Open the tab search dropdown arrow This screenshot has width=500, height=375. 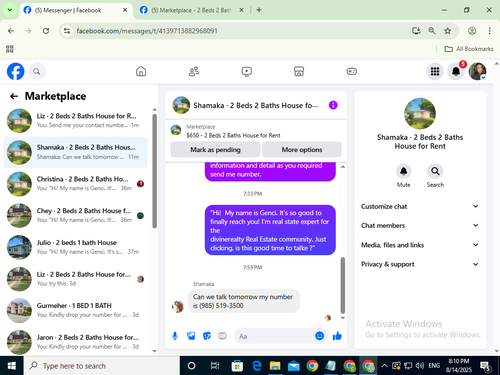(10, 10)
